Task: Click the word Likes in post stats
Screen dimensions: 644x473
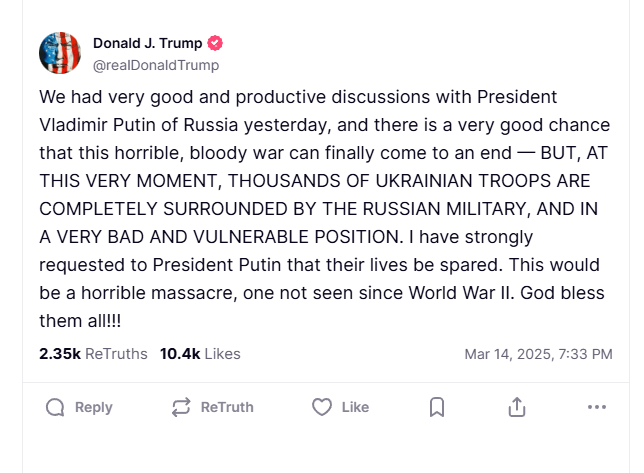Action: (222, 354)
